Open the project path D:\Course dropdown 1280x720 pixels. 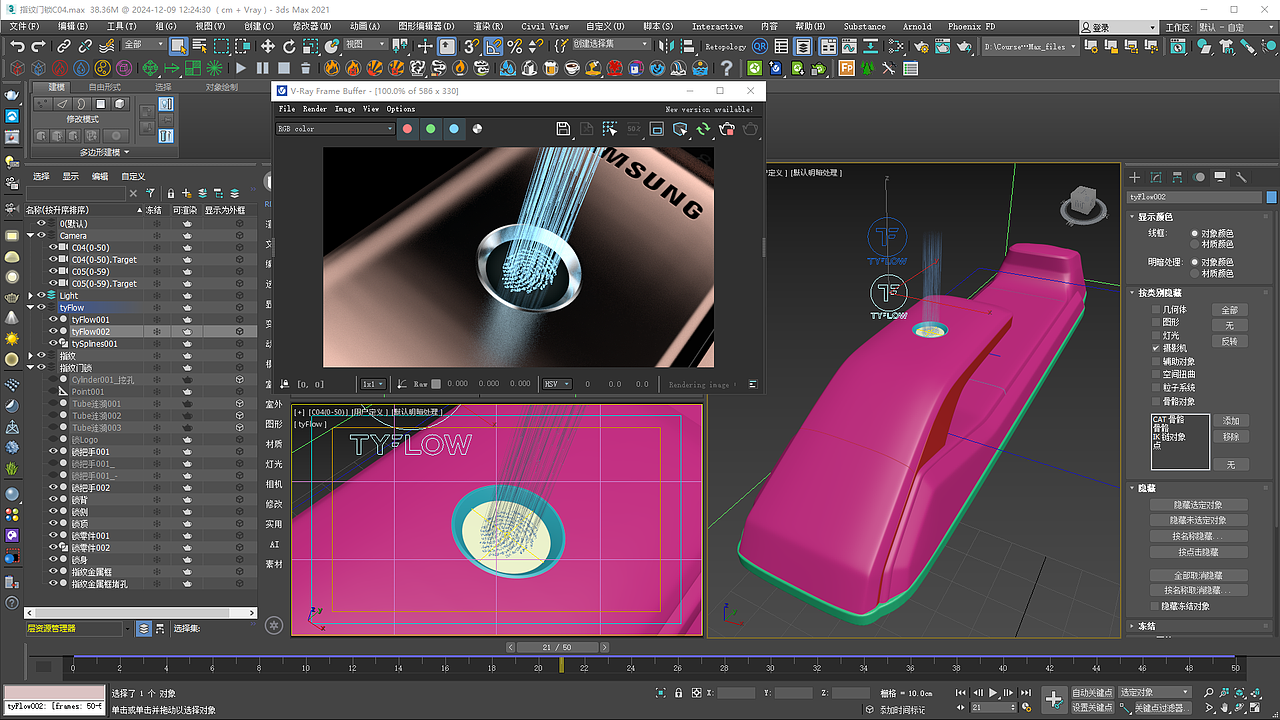[1031, 47]
